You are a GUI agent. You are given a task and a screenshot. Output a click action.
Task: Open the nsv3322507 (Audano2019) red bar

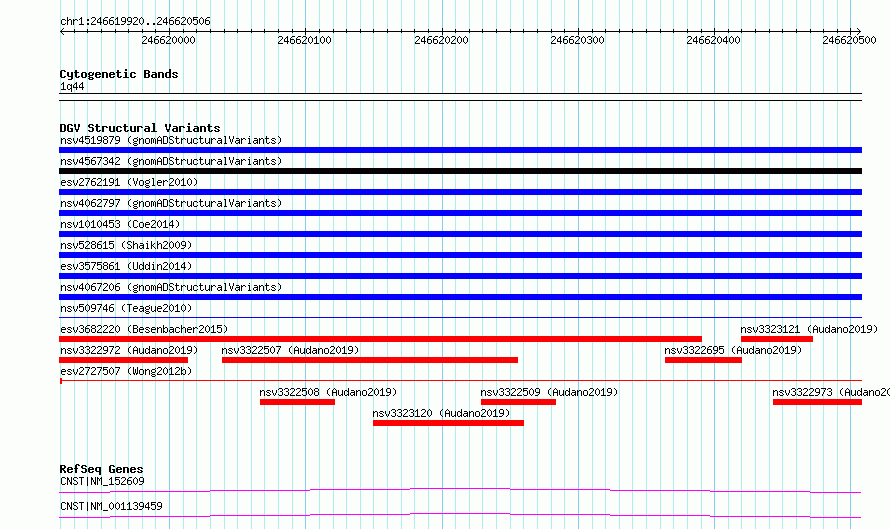(x=370, y=360)
